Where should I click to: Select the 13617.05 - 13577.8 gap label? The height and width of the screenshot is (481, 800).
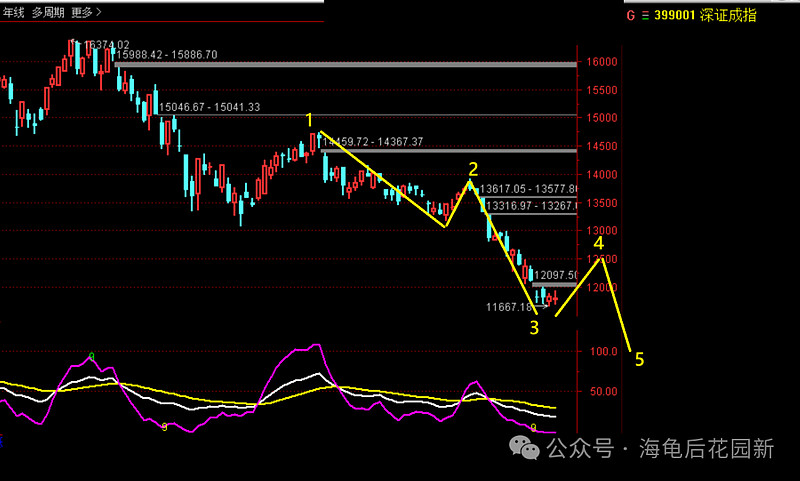pos(529,189)
